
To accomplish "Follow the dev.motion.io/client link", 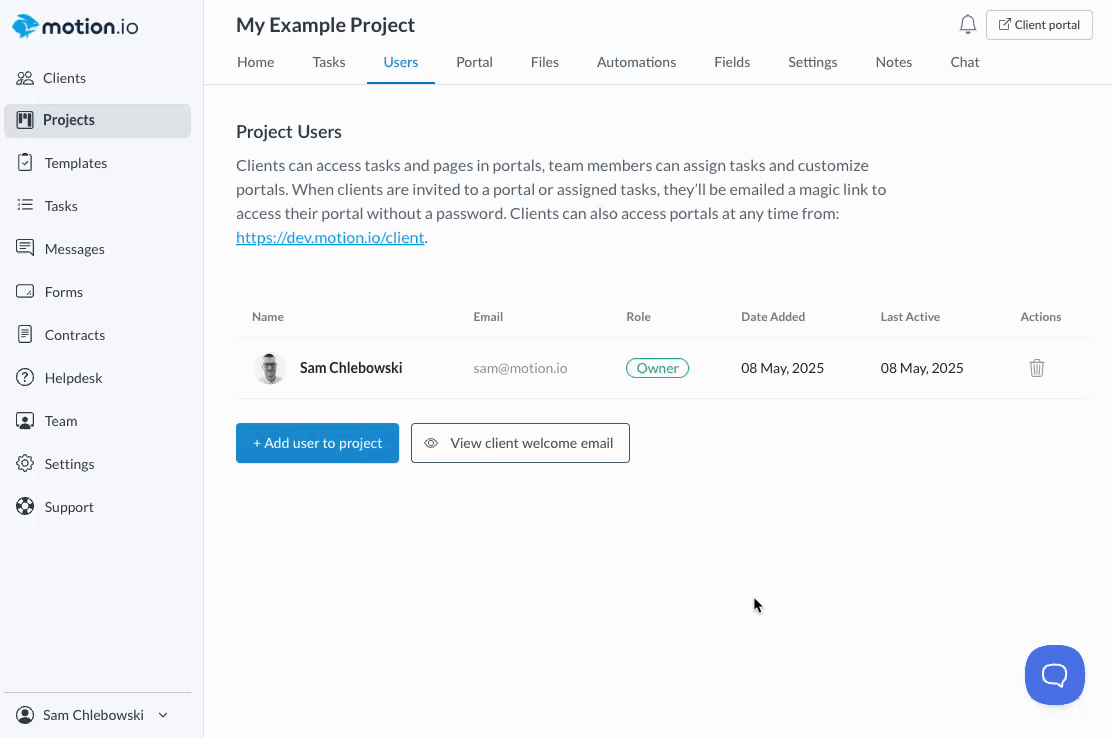I will coord(330,238).
